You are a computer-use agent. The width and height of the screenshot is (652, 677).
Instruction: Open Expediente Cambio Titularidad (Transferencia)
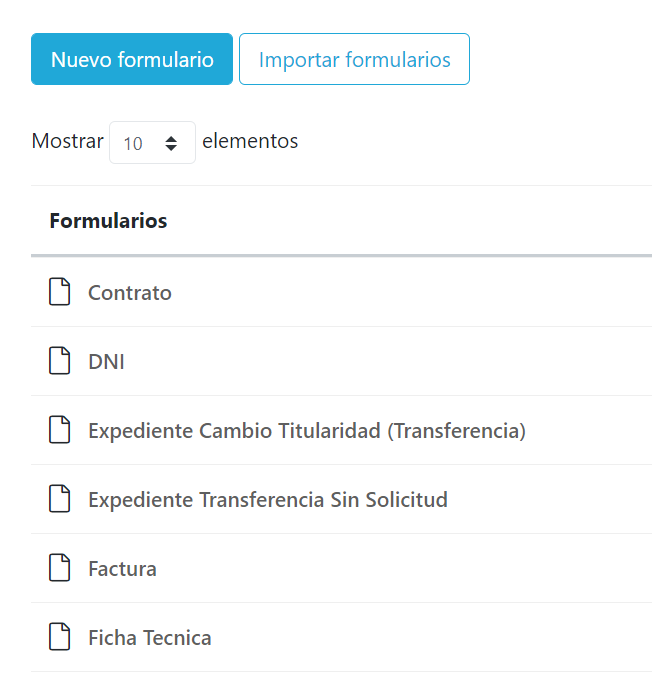point(307,431)
